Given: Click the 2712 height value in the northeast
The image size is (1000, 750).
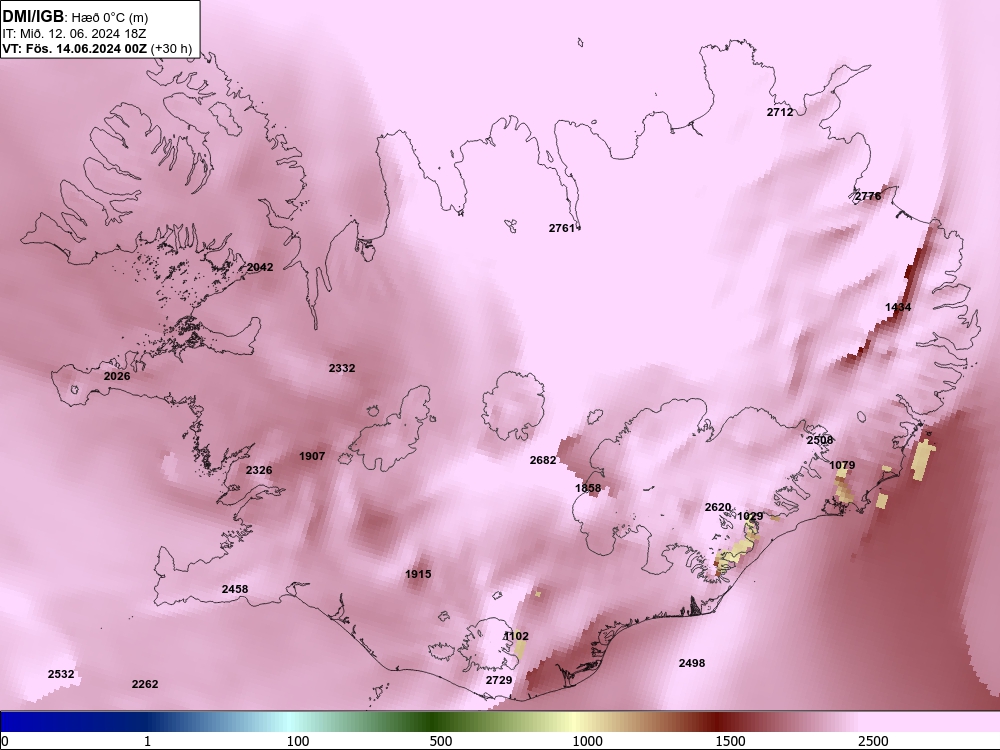Looking at the screenshot, I should [x=779, y=112].
